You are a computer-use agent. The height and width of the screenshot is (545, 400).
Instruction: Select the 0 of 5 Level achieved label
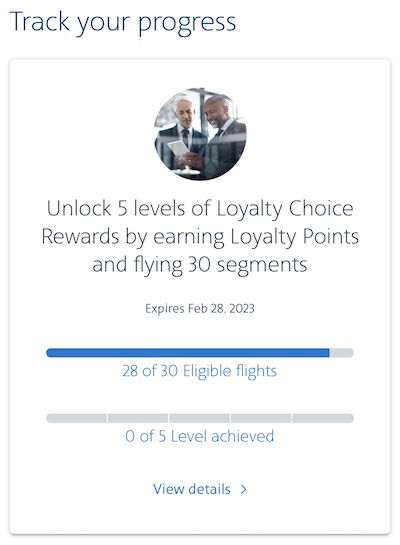pos(200,436)
